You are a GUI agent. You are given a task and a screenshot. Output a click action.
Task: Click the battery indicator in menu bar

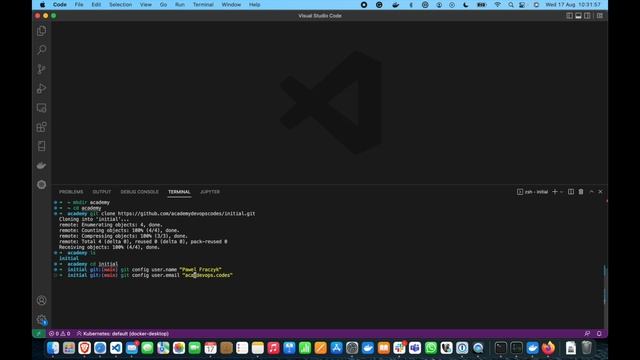click(x=482, y=4)
